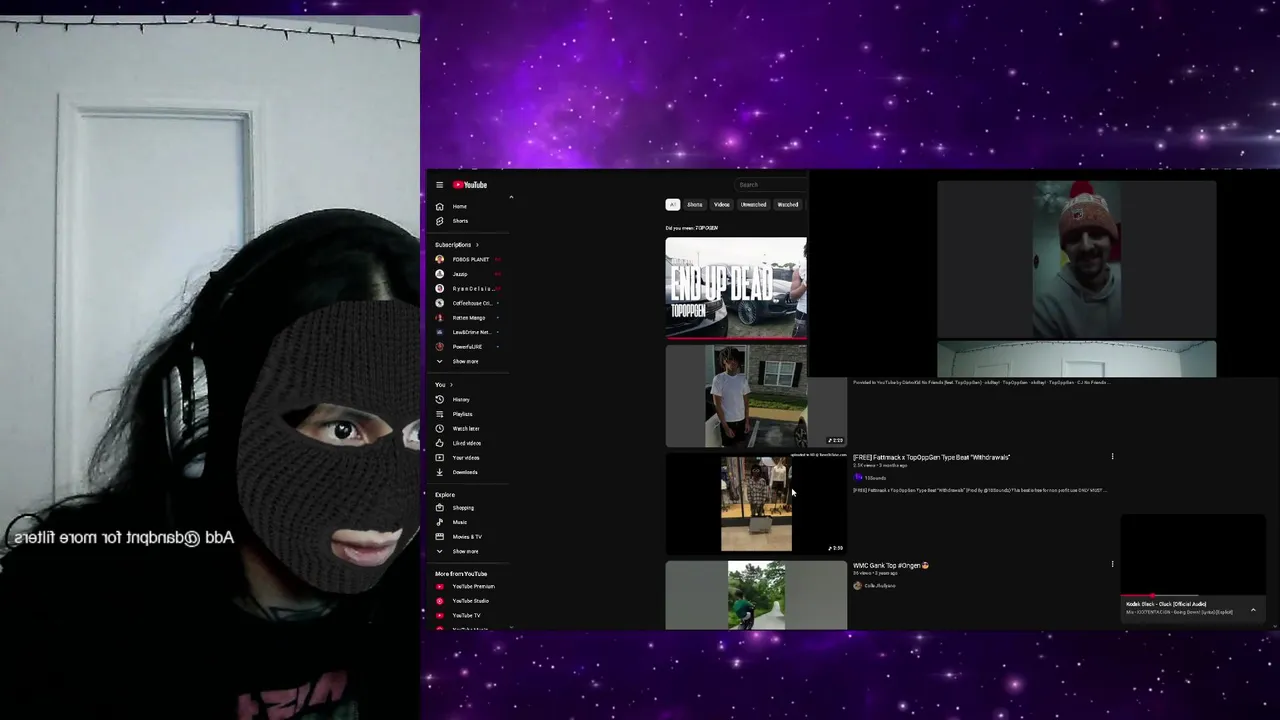This screenshot has width=1280, height=720.
Task: Open the Music note icon
Action: click(x=439, y=522)
